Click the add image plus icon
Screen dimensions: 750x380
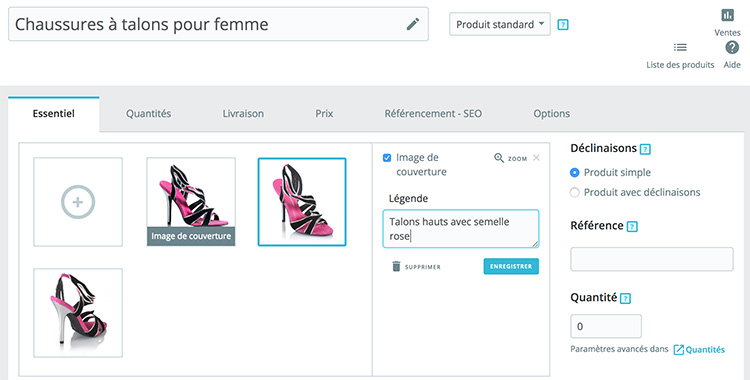pyautogui.click(x=77, y=202)
